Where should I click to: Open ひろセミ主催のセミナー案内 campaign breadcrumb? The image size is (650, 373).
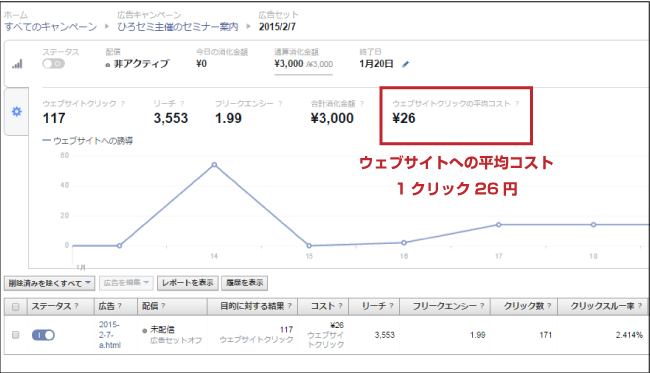click(x=178, y=27)
